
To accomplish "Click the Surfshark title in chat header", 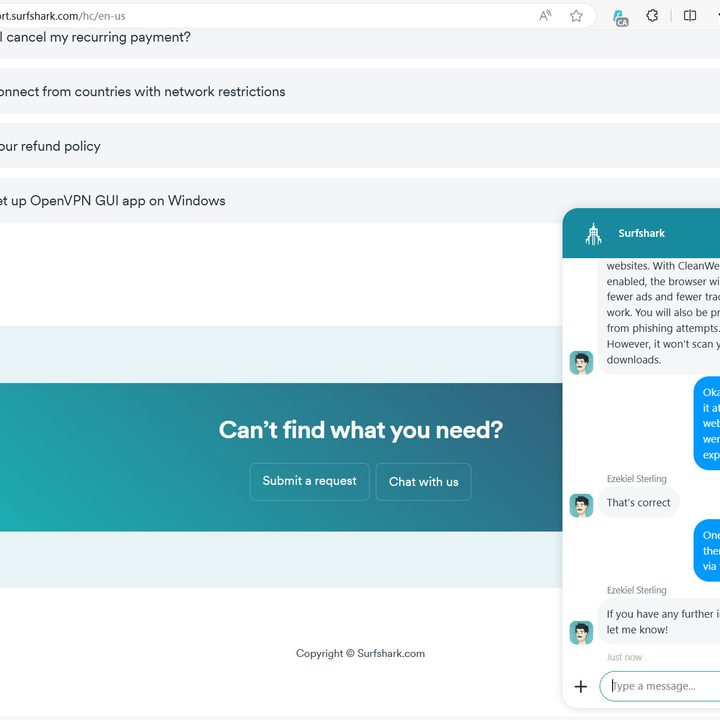I will tap(641, 233).
